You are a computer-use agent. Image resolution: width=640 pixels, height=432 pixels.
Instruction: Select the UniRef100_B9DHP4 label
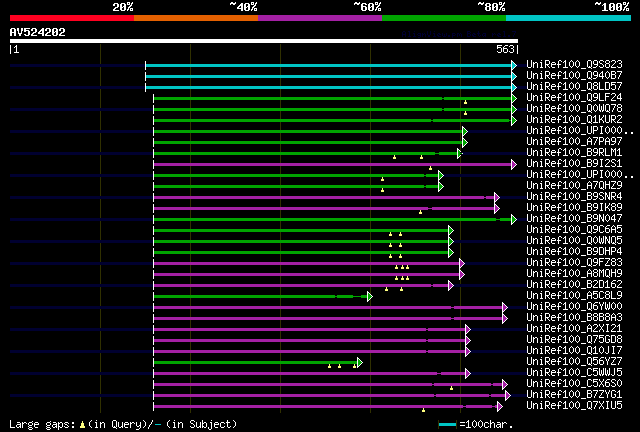point(574,252)
